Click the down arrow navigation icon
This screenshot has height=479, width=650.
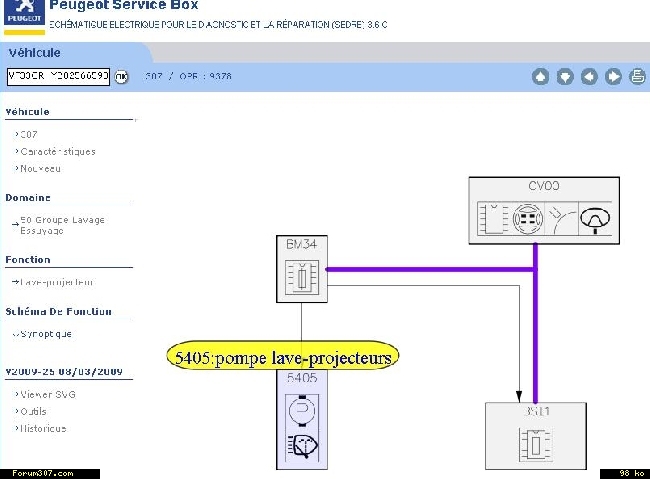click(565, 77)
